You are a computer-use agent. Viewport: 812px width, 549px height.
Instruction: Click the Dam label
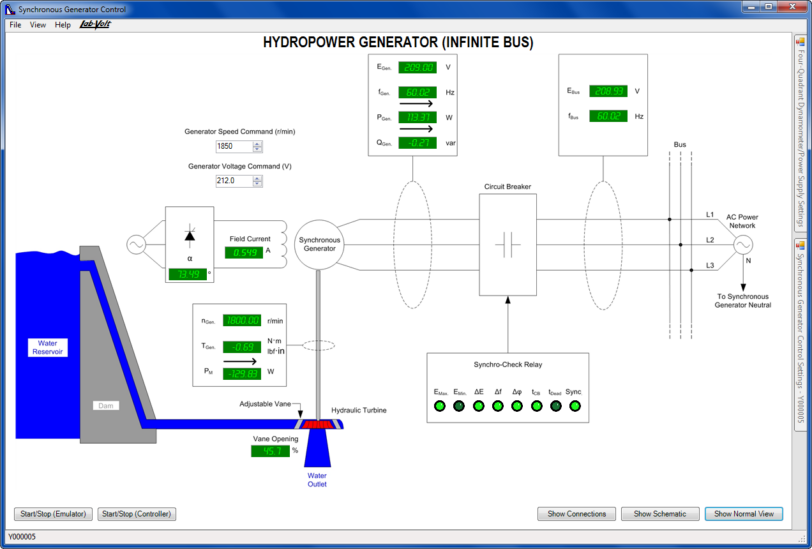pos(106,406)
